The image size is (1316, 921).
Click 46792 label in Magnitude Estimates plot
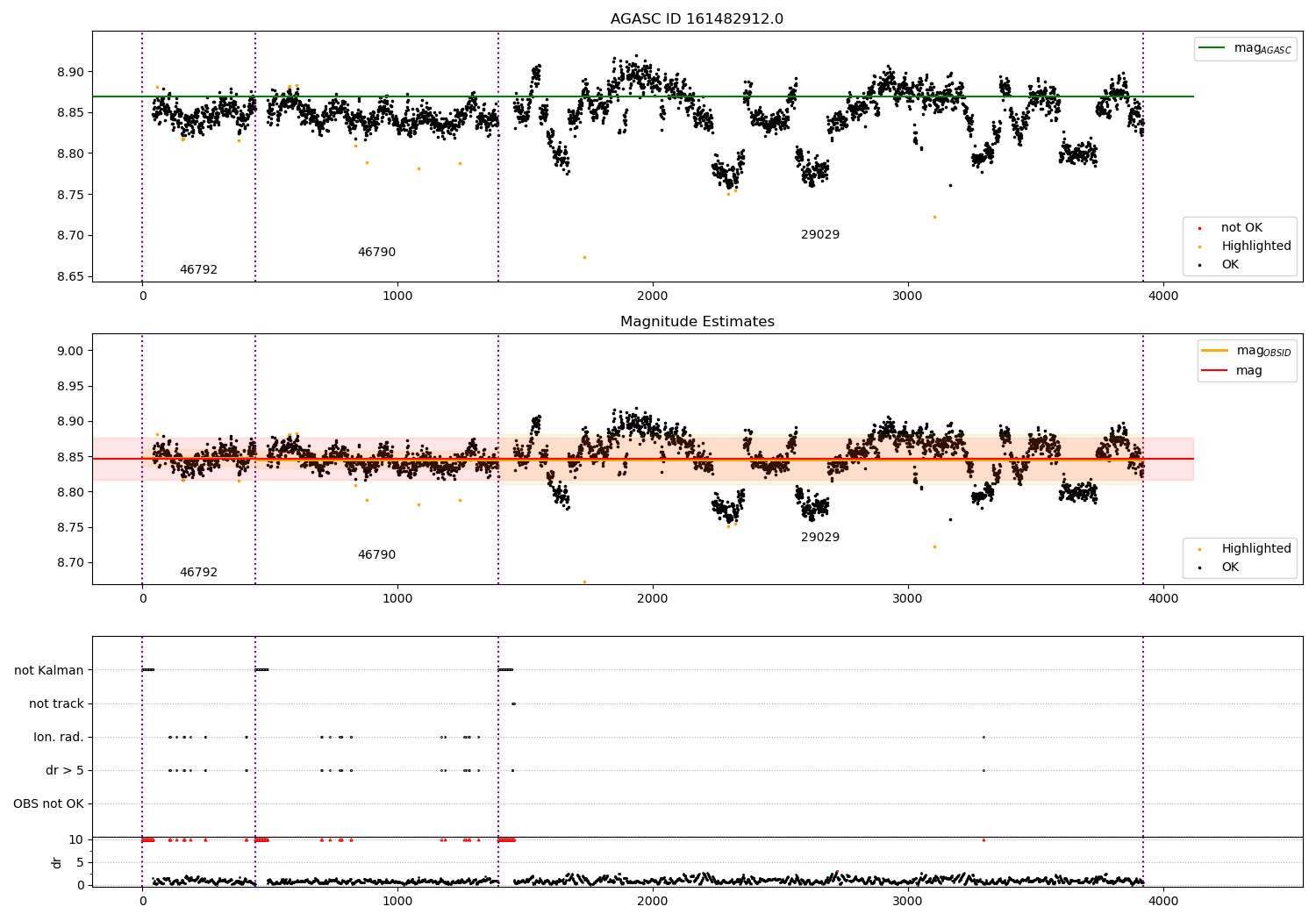(x=198, y=573)
